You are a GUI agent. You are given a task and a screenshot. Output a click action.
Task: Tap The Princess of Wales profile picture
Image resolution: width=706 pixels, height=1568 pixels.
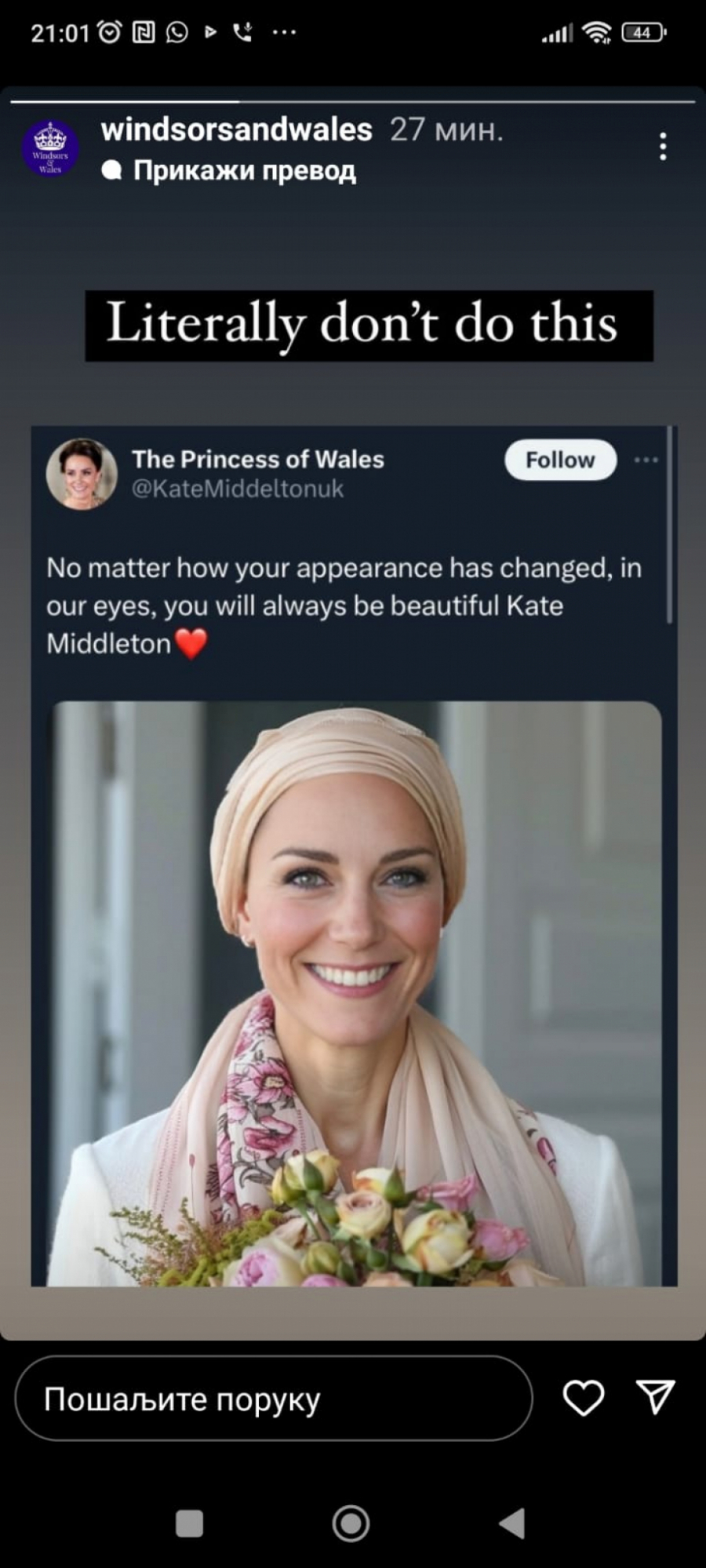click(82, 474)
